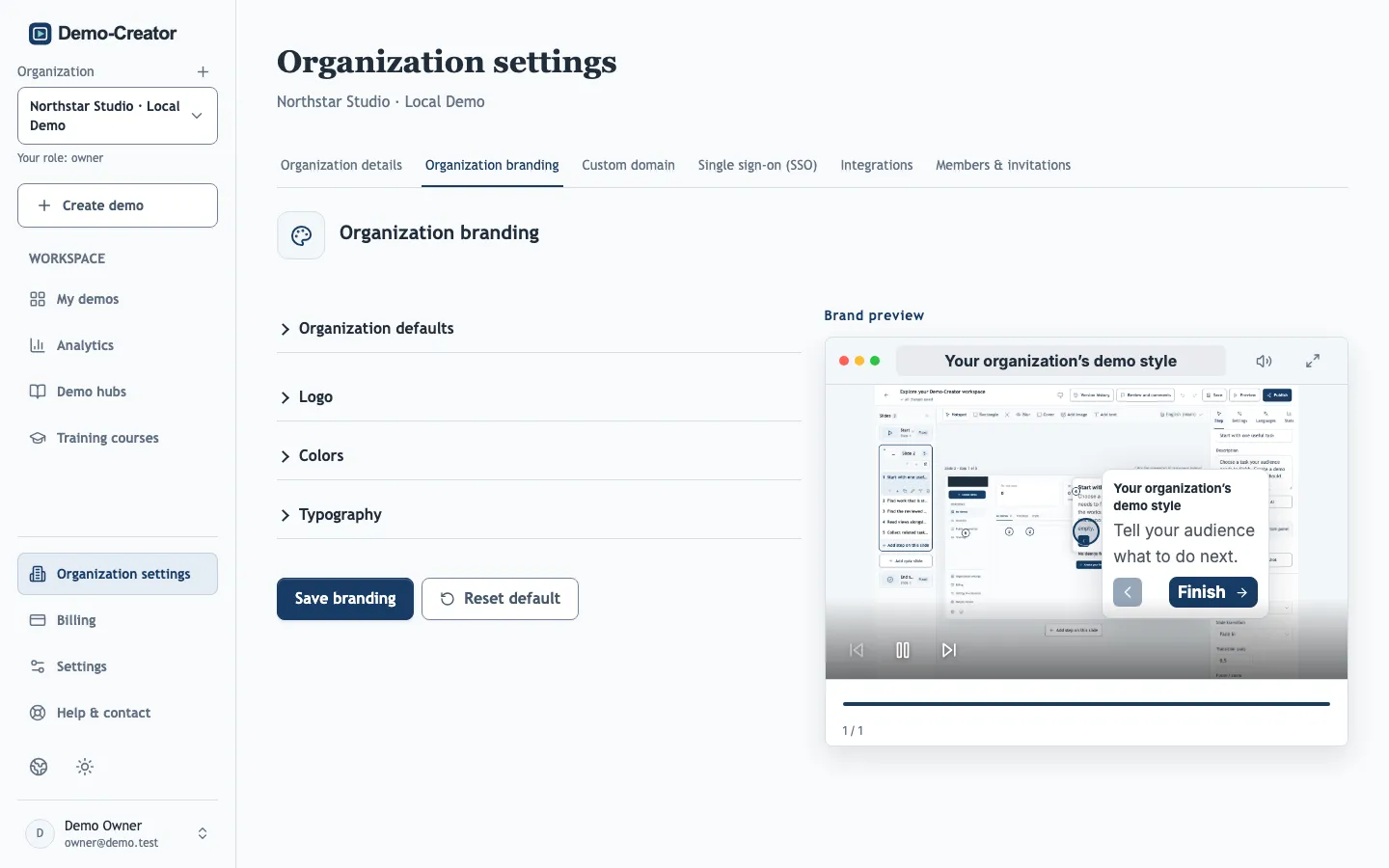Pause the brand preview playback

coord(903,650)
